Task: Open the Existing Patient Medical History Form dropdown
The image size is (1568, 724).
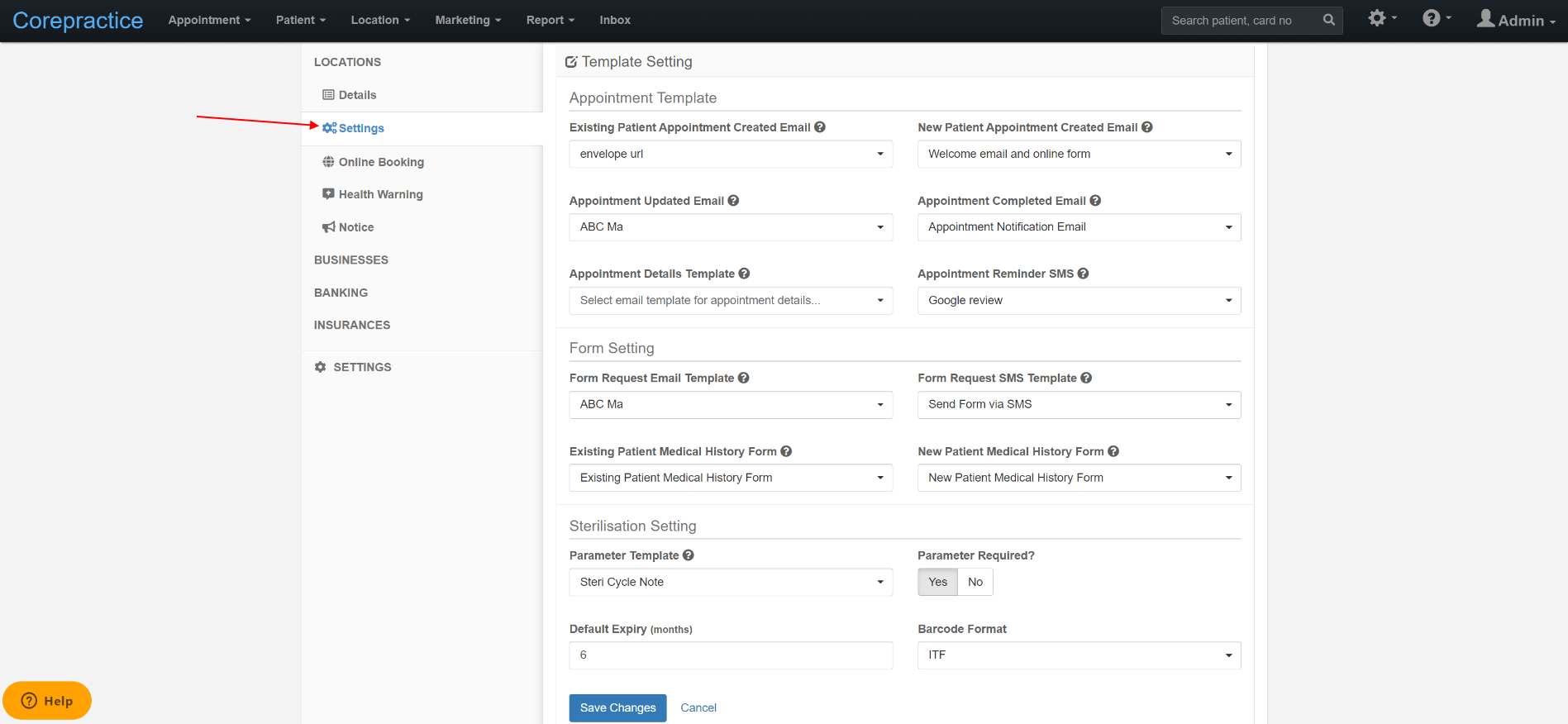Action: coord(731,478)
